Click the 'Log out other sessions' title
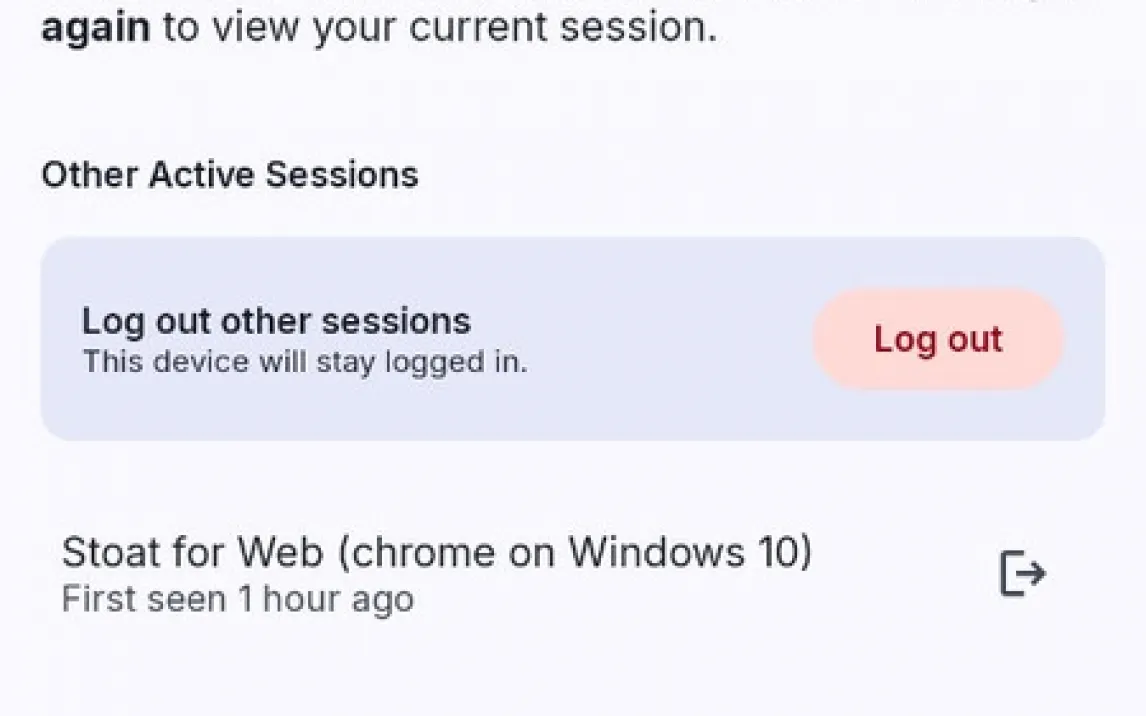Screen dimensions: 1146x716 [276, 322]
